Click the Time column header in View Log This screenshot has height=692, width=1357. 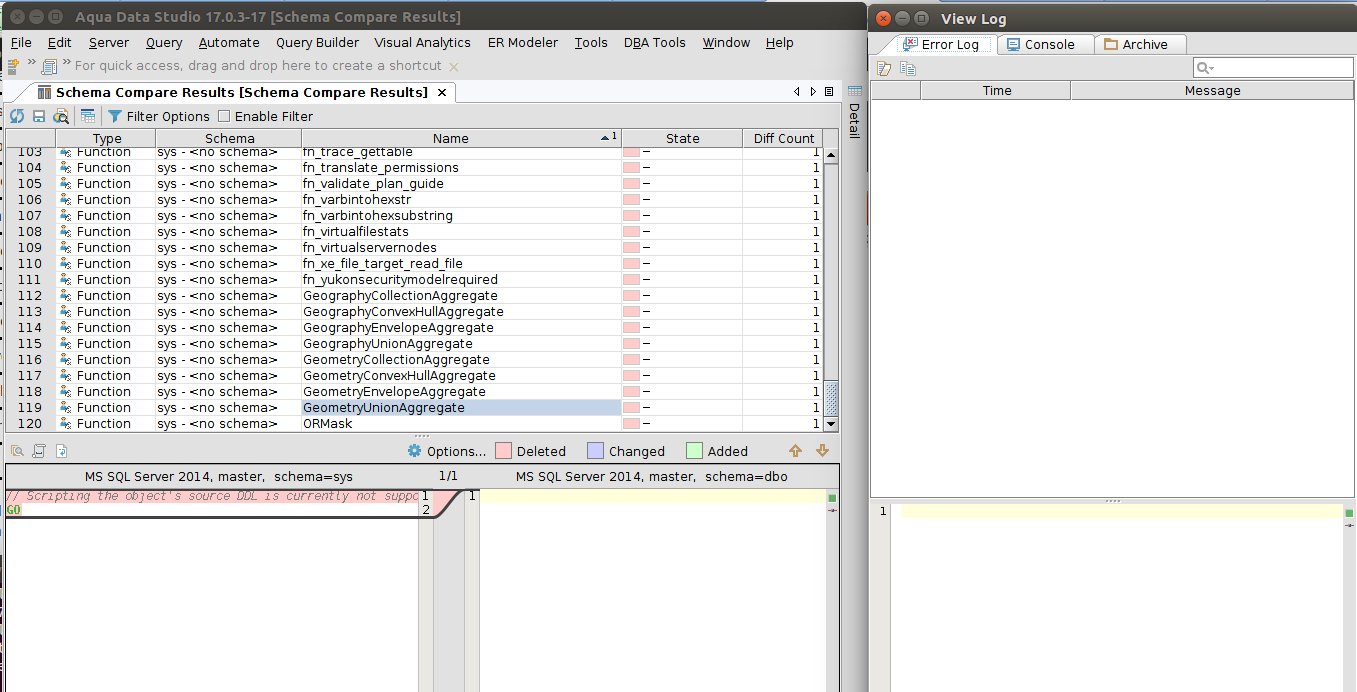[996, 90]
